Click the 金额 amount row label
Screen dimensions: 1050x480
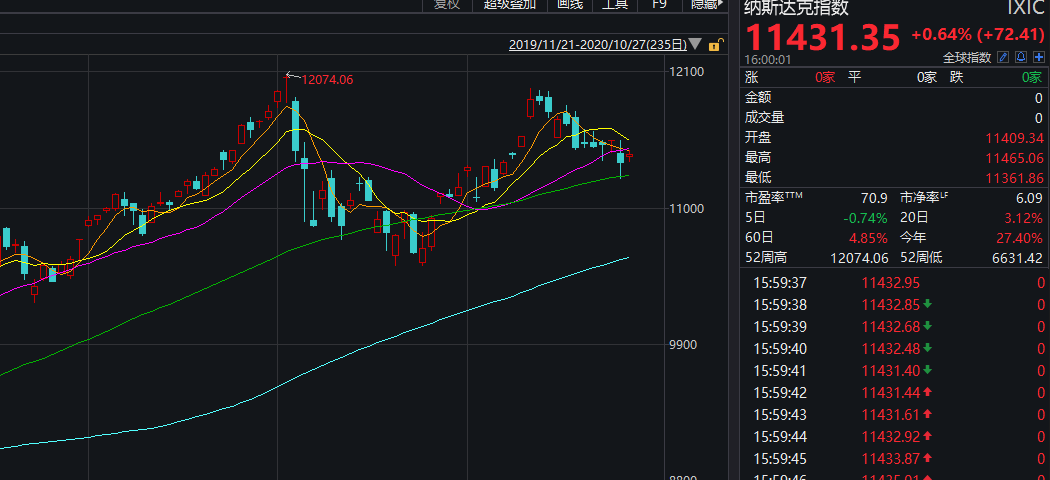click(758, 98)
